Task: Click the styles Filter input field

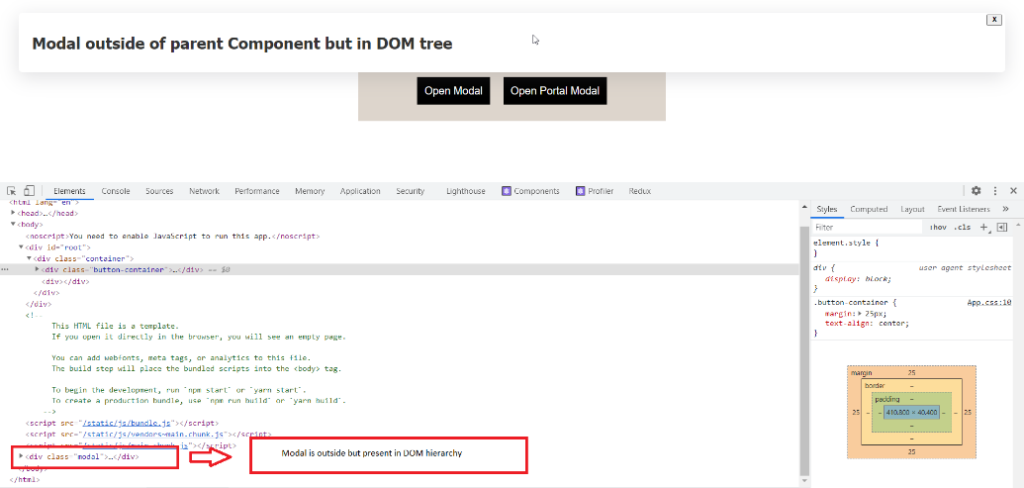Action: (867, 227)
